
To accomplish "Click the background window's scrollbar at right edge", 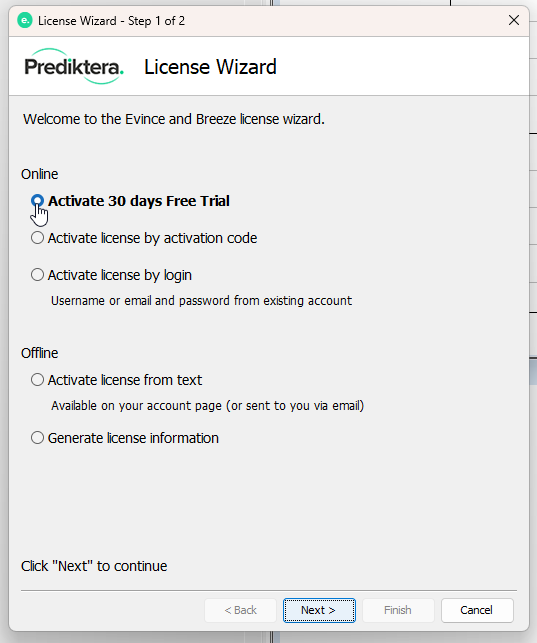I will pos(533,371).
